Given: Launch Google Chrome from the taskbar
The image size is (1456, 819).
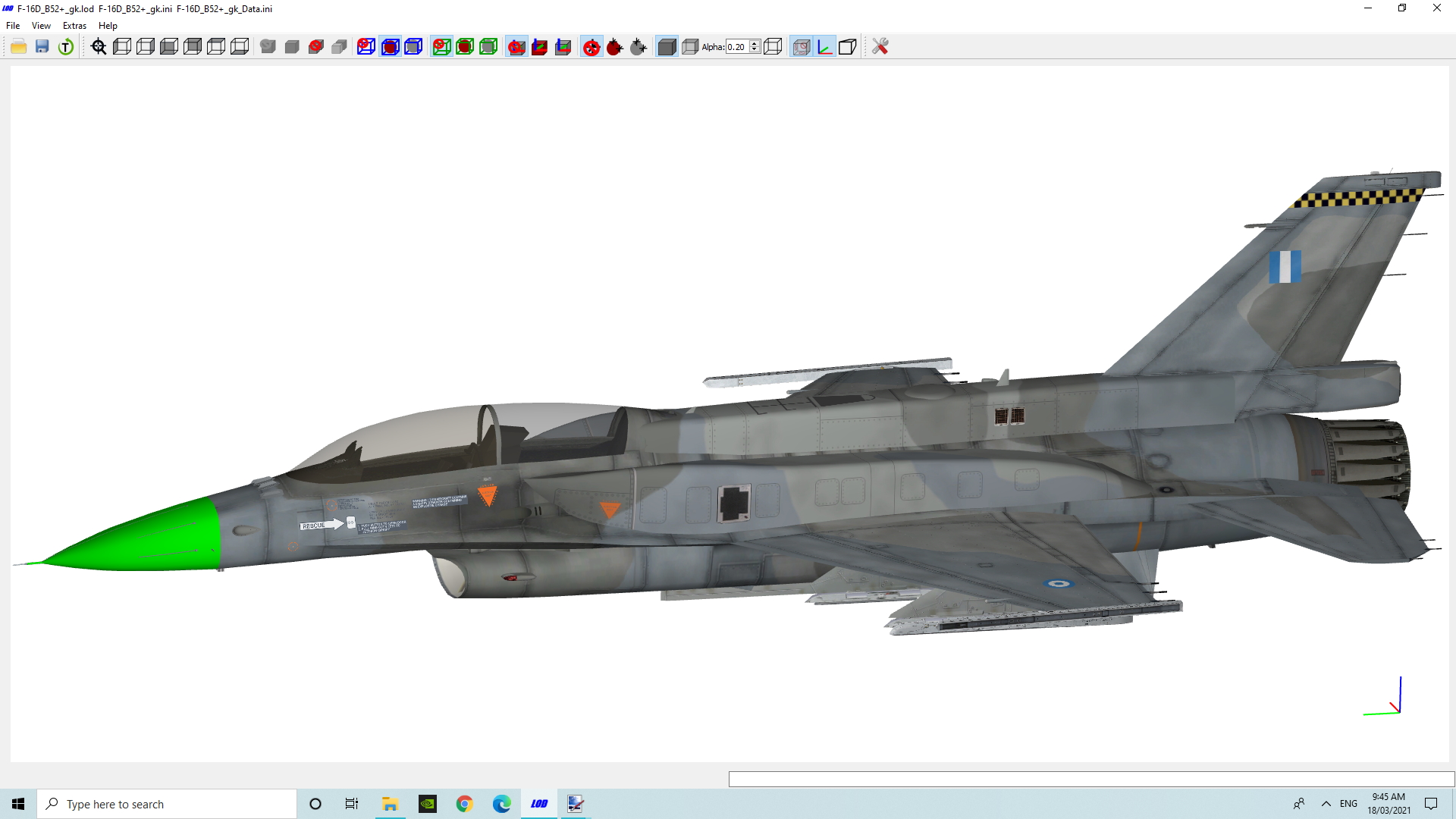Looking at the screenshot, I should coord(465,804).
